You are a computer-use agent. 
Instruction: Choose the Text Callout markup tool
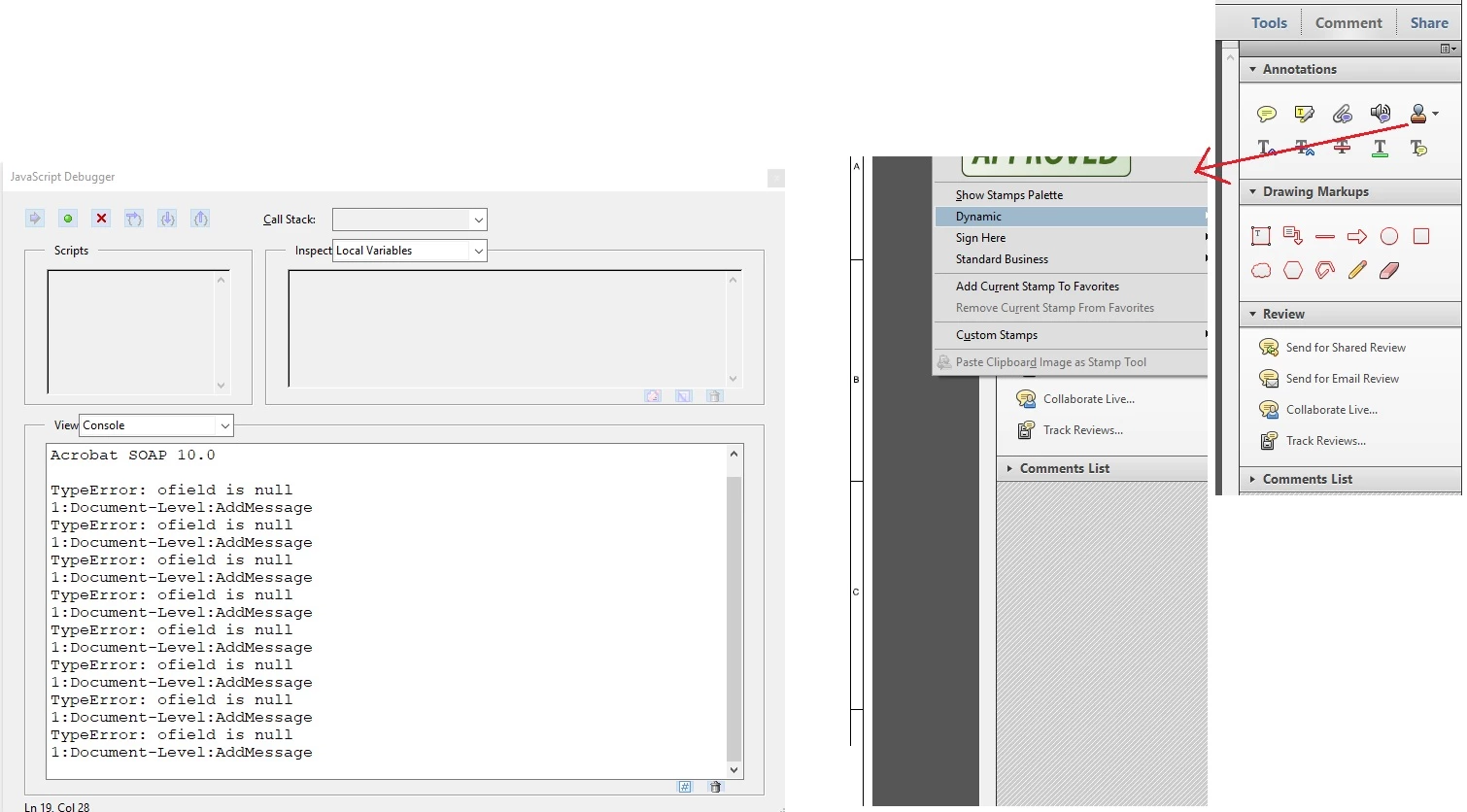tap(1293, 235)
